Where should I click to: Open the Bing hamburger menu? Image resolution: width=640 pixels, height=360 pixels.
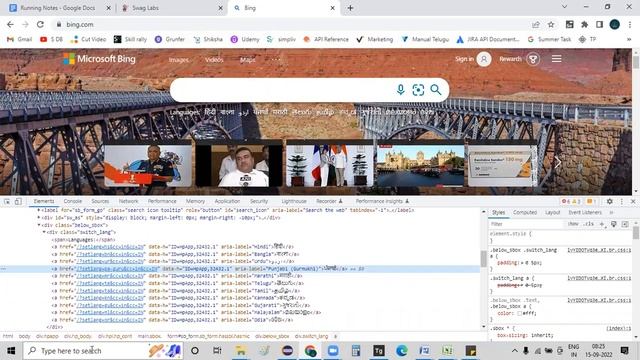(556, 59)
